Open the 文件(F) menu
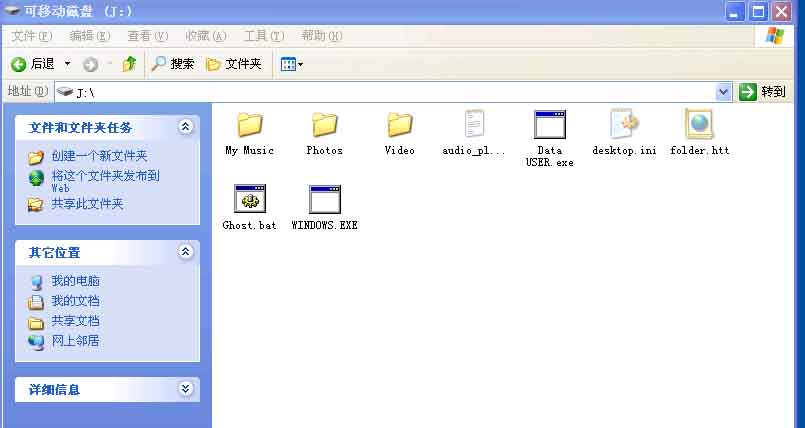This screenshot has width=805, height=428. click(x=32, y=36)
